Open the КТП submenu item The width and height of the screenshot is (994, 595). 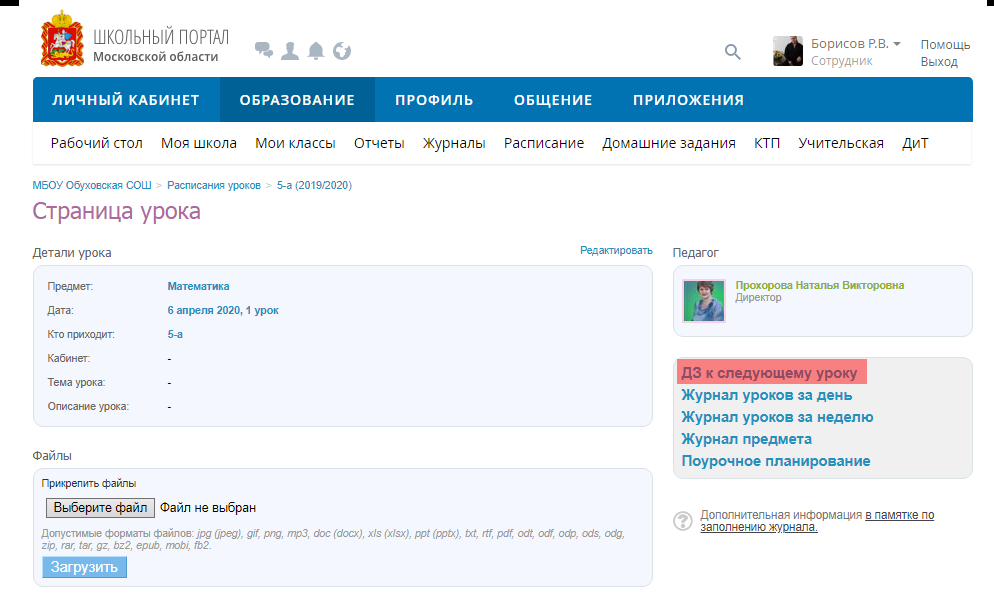click(767, 143)
